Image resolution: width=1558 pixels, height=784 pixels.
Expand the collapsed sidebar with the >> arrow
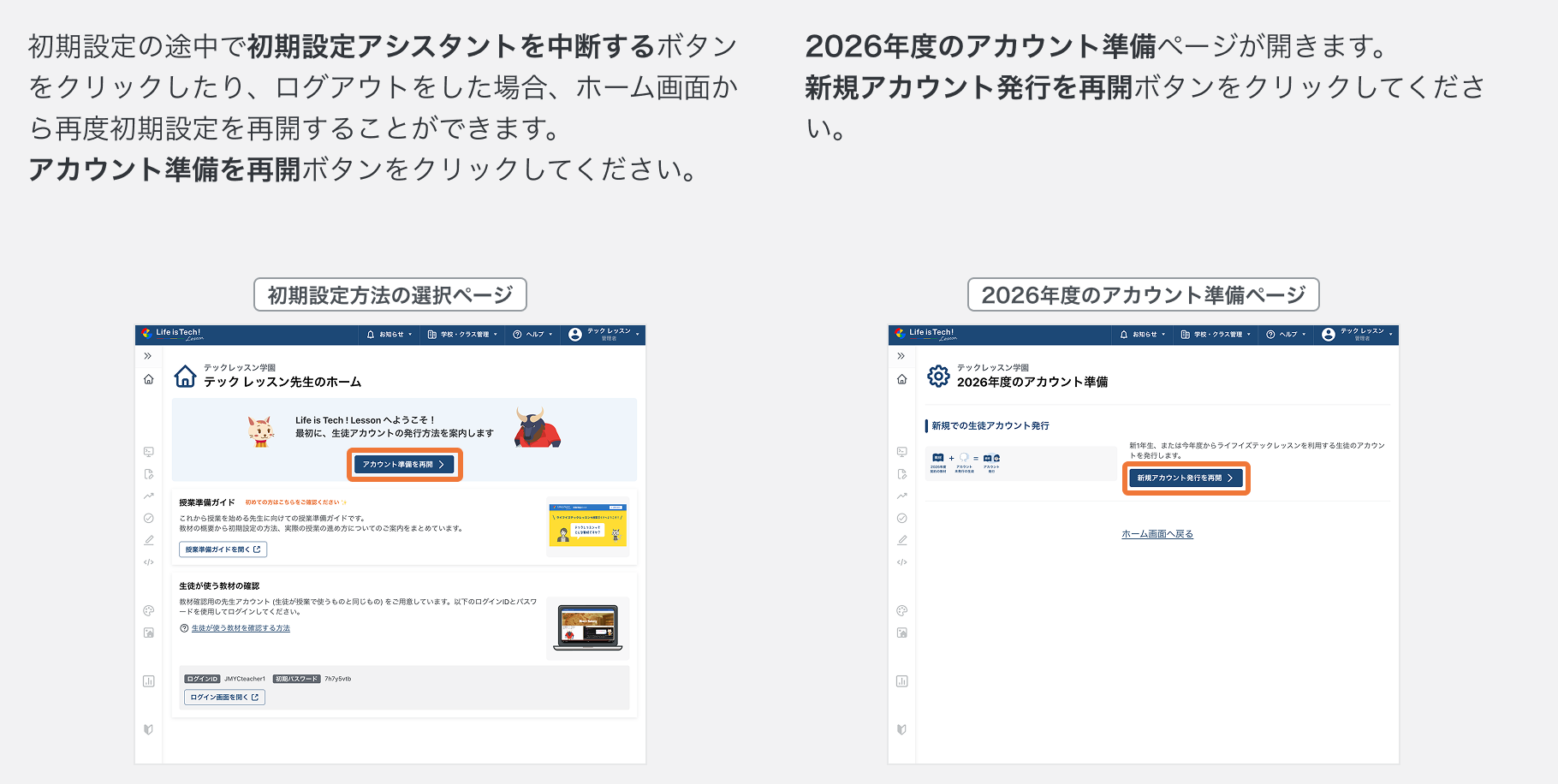pyautogui.click(x=147, y=354)
